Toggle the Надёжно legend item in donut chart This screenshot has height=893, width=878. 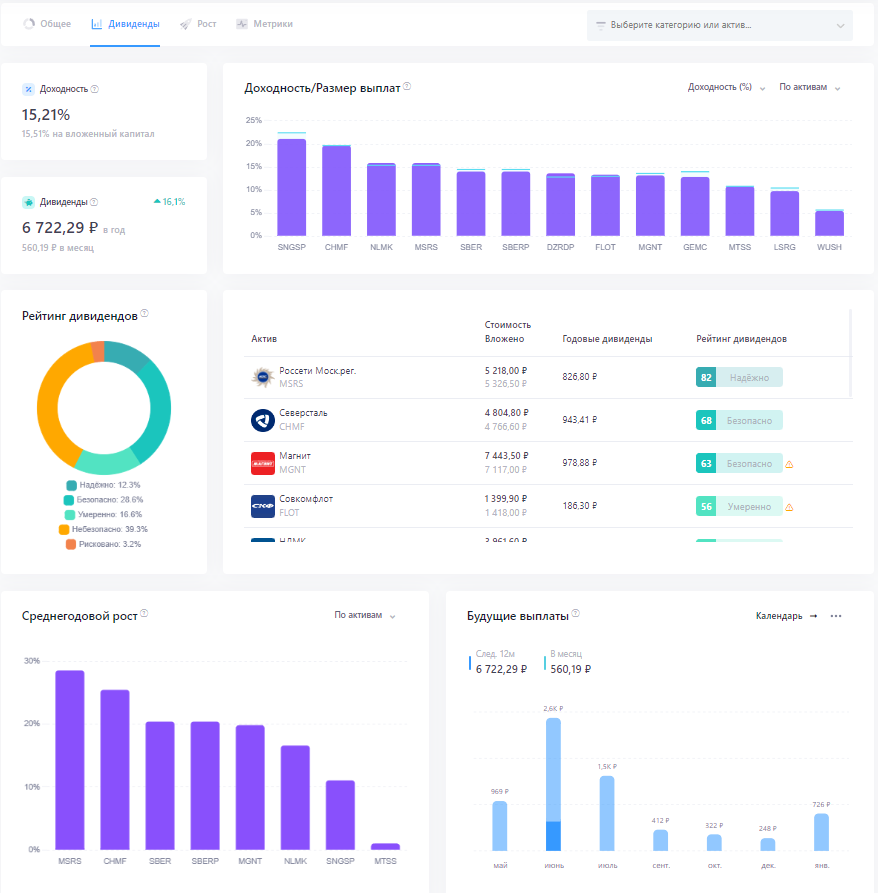(x=103, y=485)
